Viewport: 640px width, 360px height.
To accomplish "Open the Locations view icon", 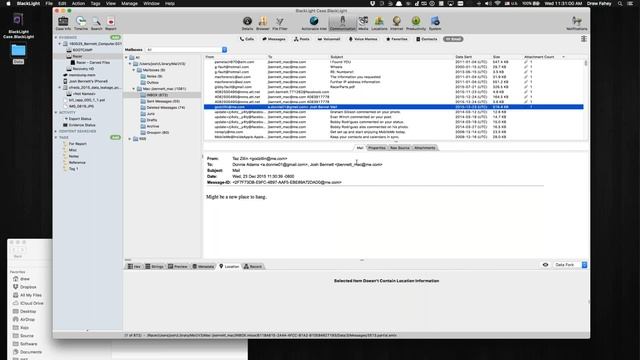I will pos(379,23).
